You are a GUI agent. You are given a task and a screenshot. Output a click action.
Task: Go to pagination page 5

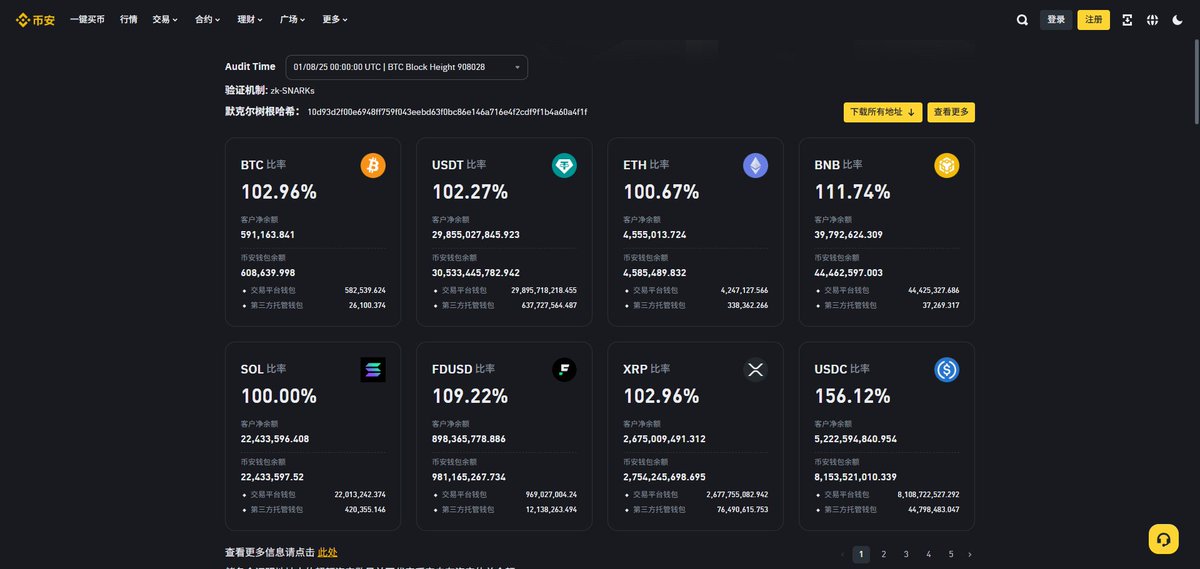[x=951, y=554]
